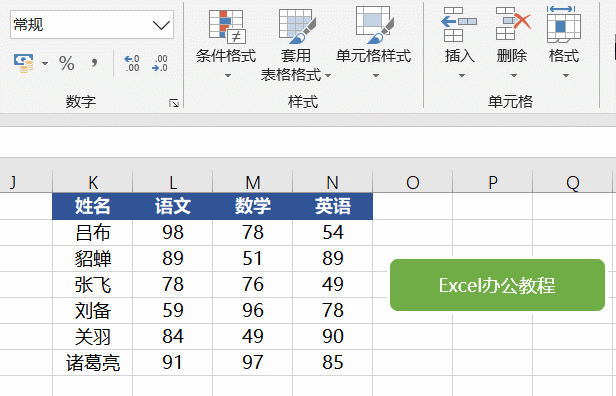Select 诸葛亮's 语文 score 91

coord(173,362)
